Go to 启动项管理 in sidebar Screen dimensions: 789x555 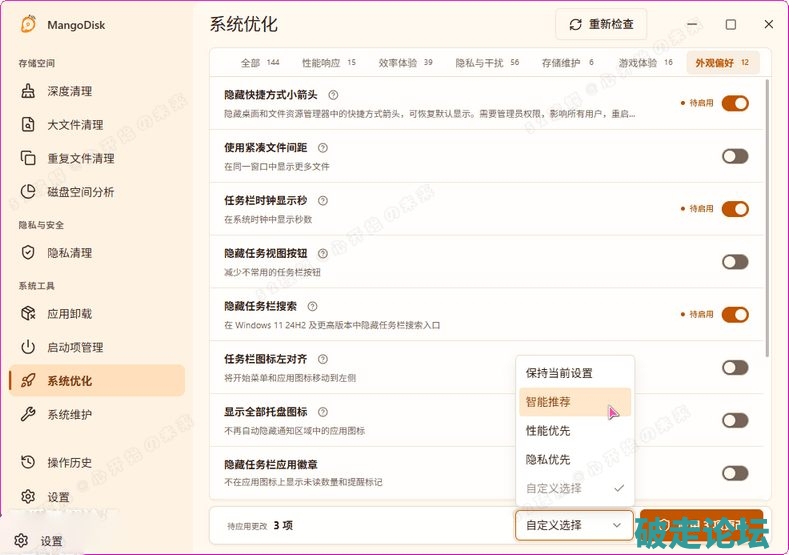[97, 347]
